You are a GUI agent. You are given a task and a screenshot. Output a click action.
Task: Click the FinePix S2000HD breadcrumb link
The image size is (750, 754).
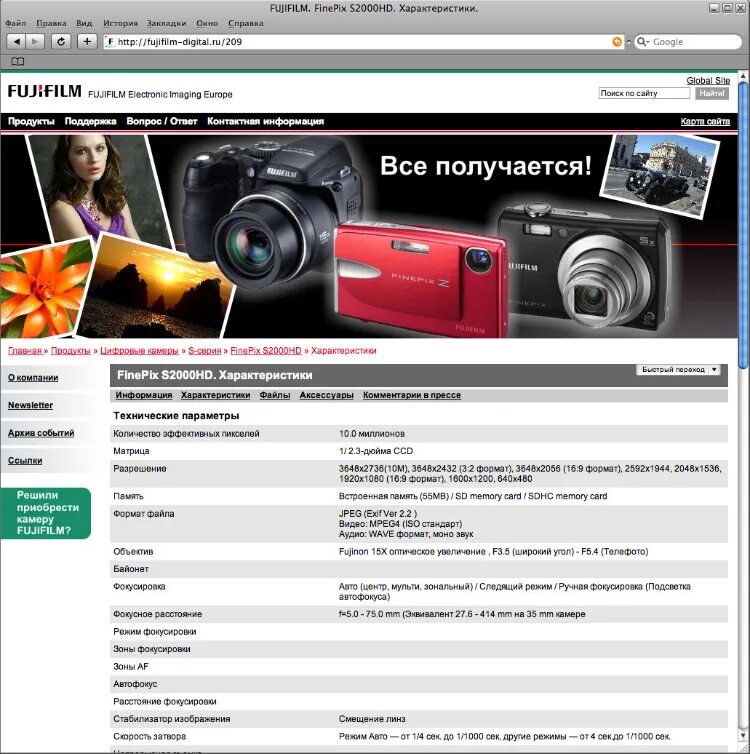[x=266, y=351]
